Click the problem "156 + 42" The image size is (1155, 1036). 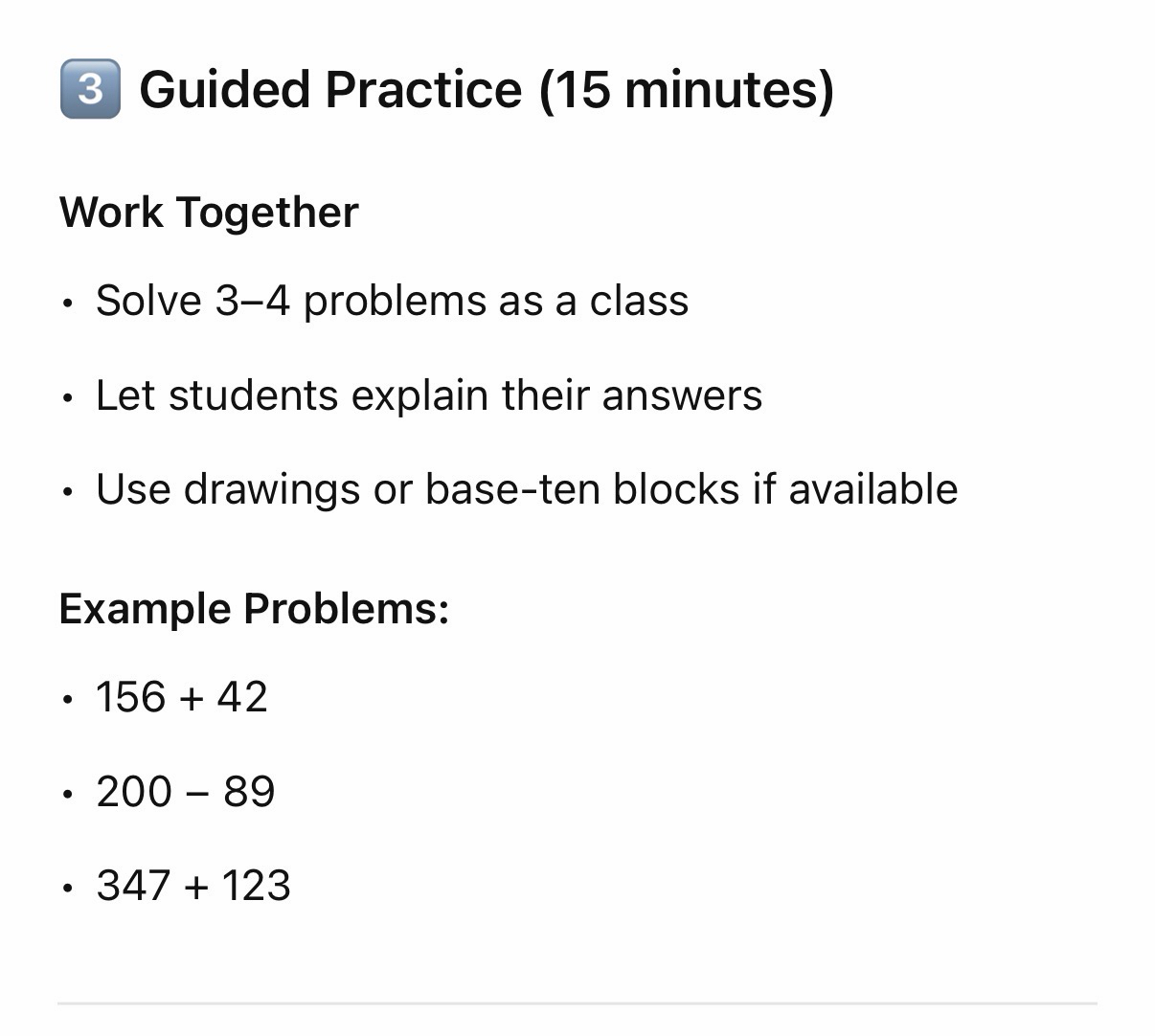181,697
